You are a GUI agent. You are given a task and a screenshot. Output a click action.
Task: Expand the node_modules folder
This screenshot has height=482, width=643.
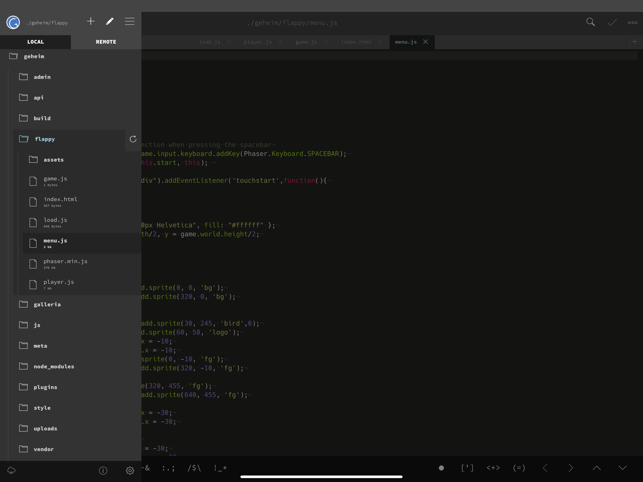pos(53,366)
